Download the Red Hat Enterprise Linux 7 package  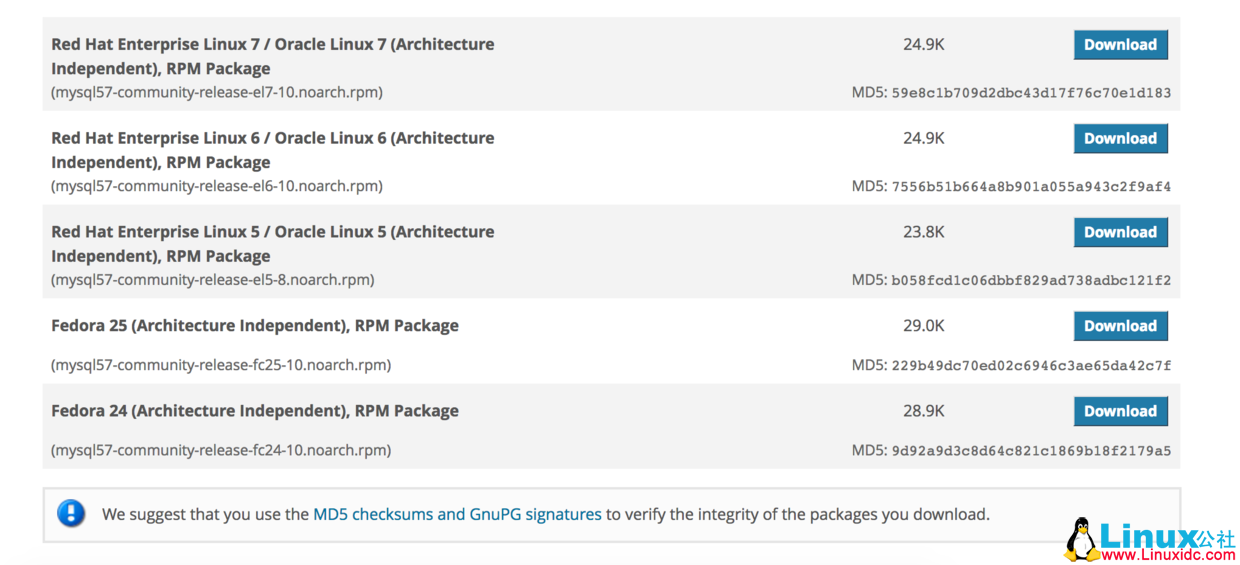click(x=1120, y=45)
